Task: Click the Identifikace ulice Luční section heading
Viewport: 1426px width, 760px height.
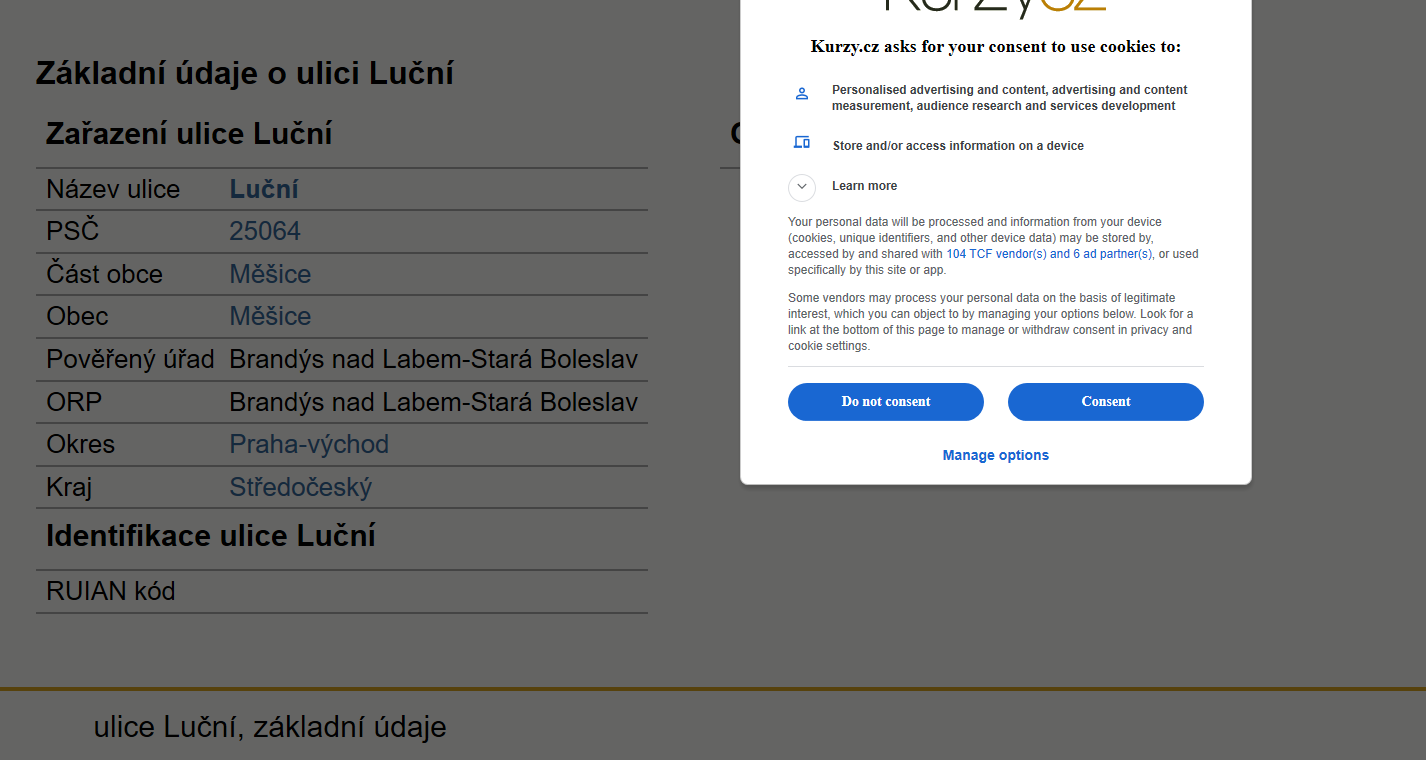Action: point(211,536)
